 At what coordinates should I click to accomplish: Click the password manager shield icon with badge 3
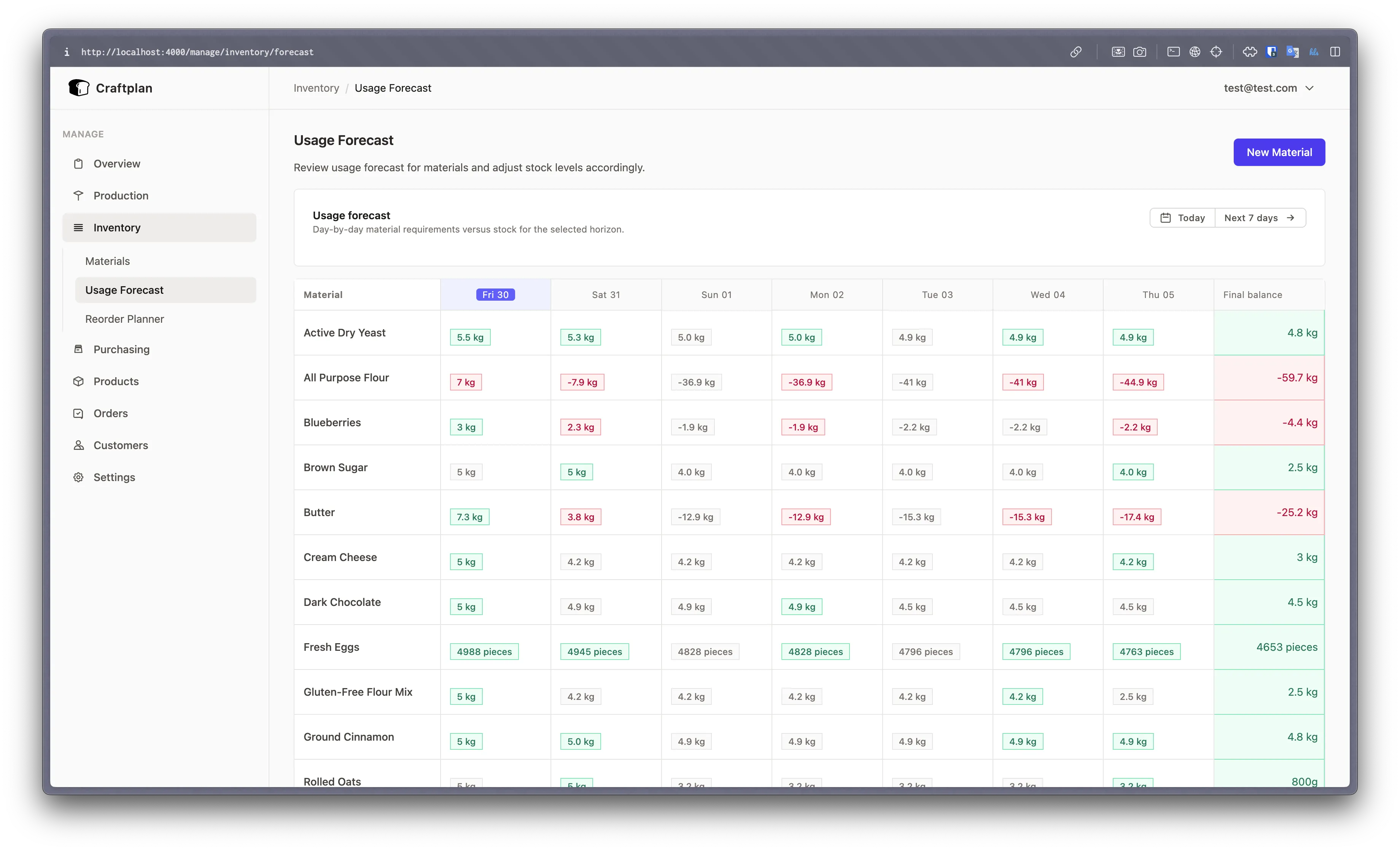(x=1271, y=52)
